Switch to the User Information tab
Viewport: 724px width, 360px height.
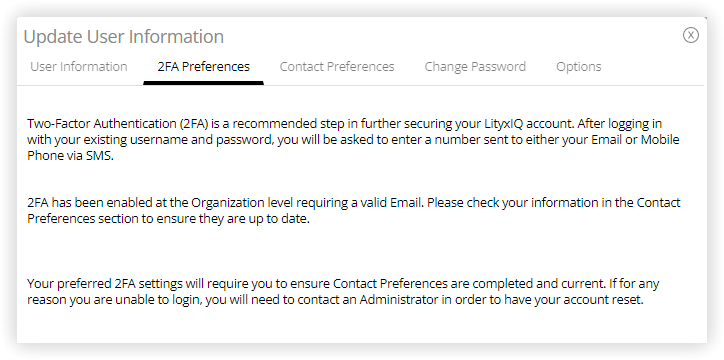click(x=78, y=66)
